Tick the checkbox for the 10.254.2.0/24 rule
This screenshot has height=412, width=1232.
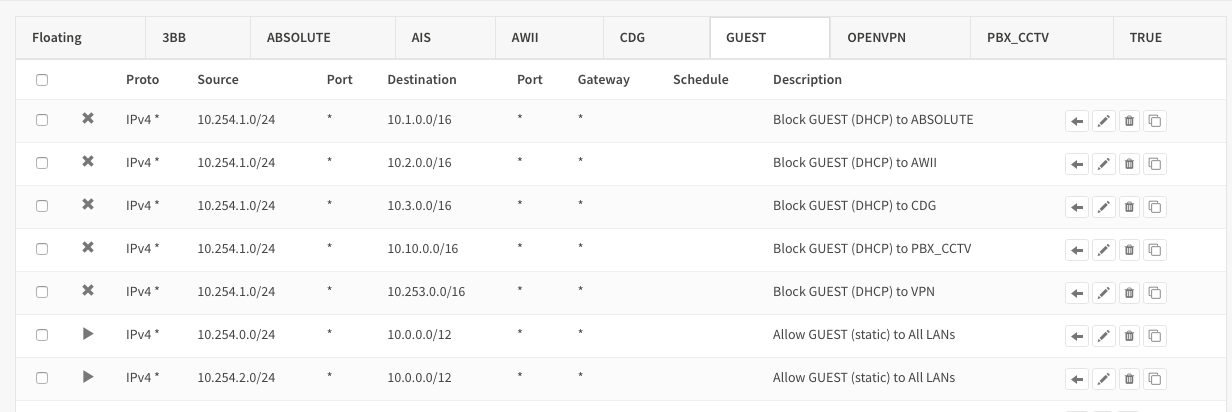[42, 378]
